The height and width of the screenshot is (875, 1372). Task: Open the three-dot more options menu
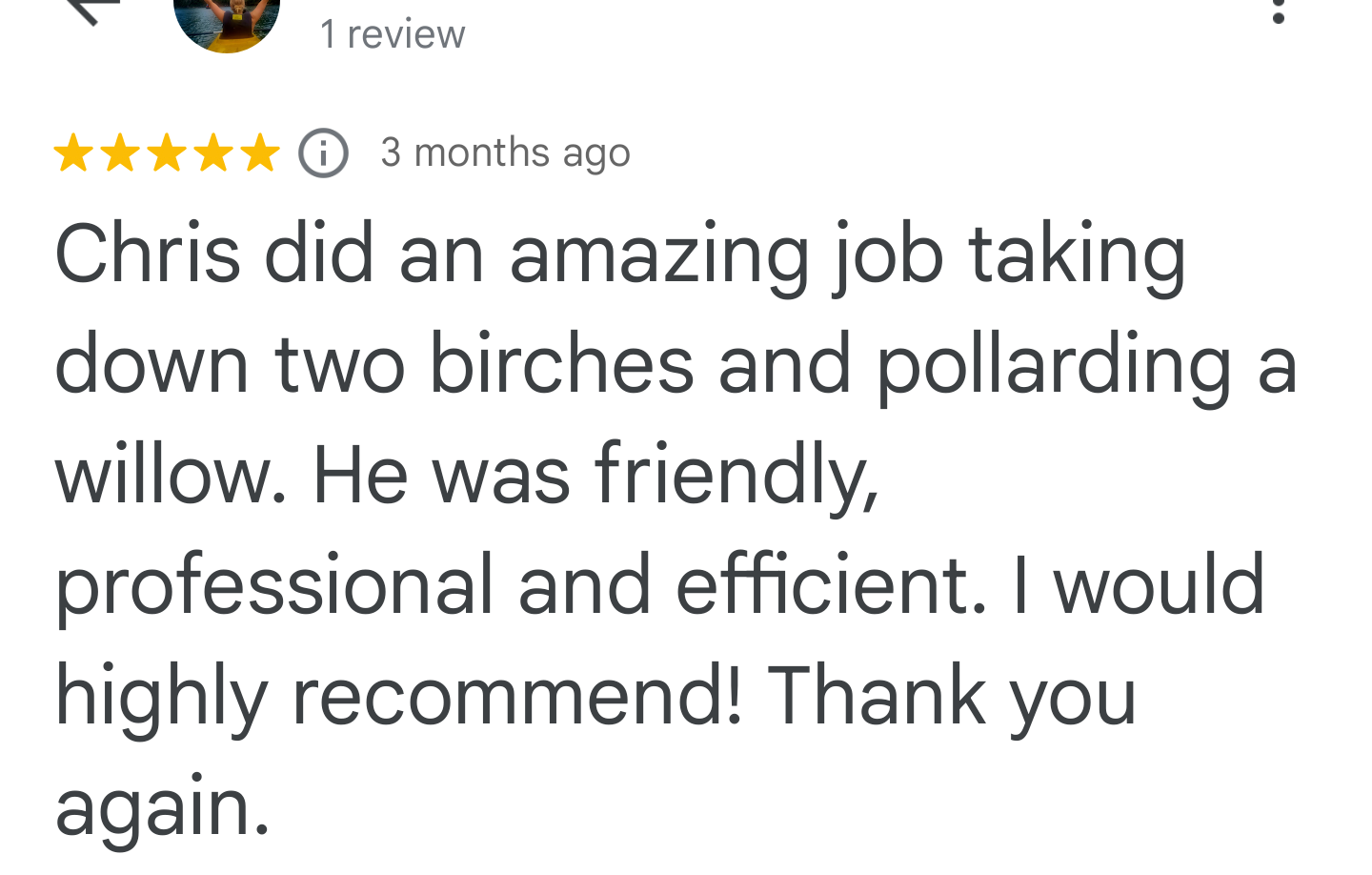point(1279,11)
